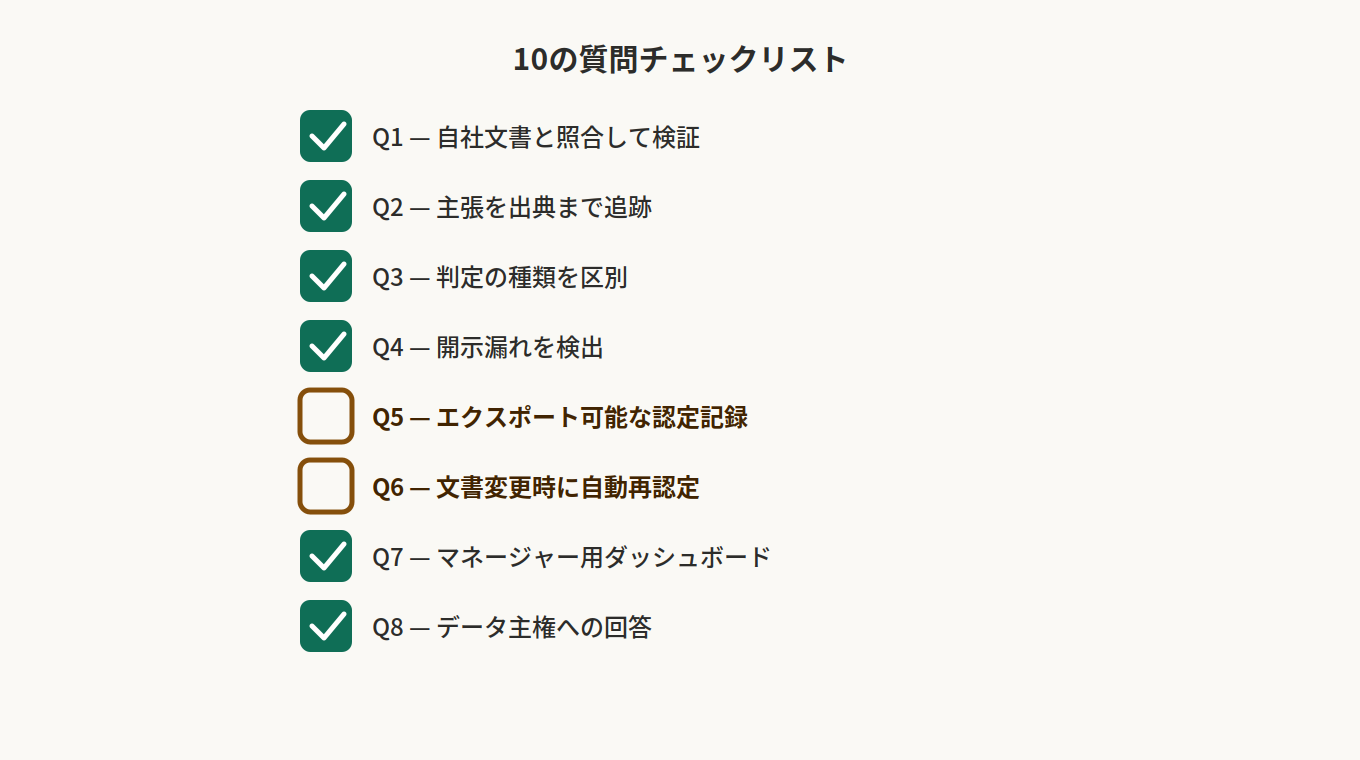This screenshot has width=1360, height=760.
Task: Click the white checkmark beside Q4
Action: click(x=327, y=346)
